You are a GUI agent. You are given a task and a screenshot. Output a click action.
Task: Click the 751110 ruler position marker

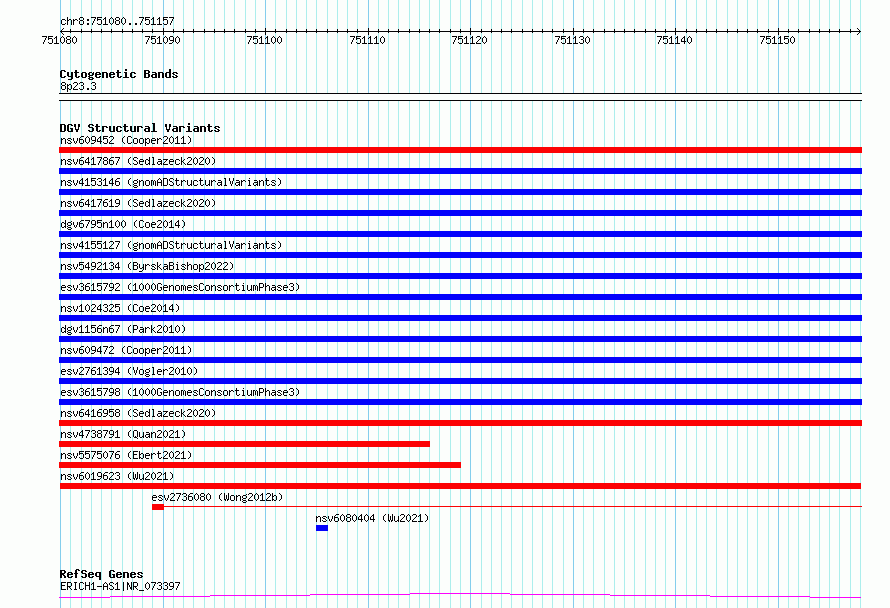367,40
